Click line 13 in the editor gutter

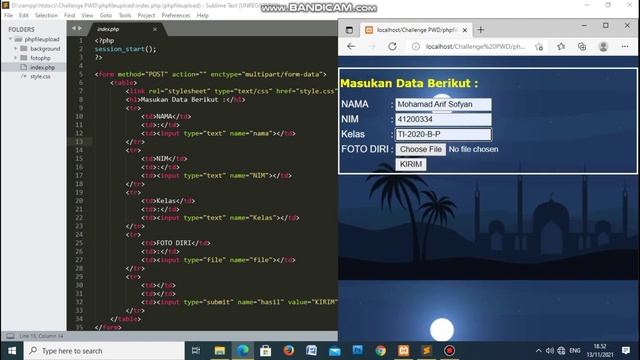[x=79, y=142]
